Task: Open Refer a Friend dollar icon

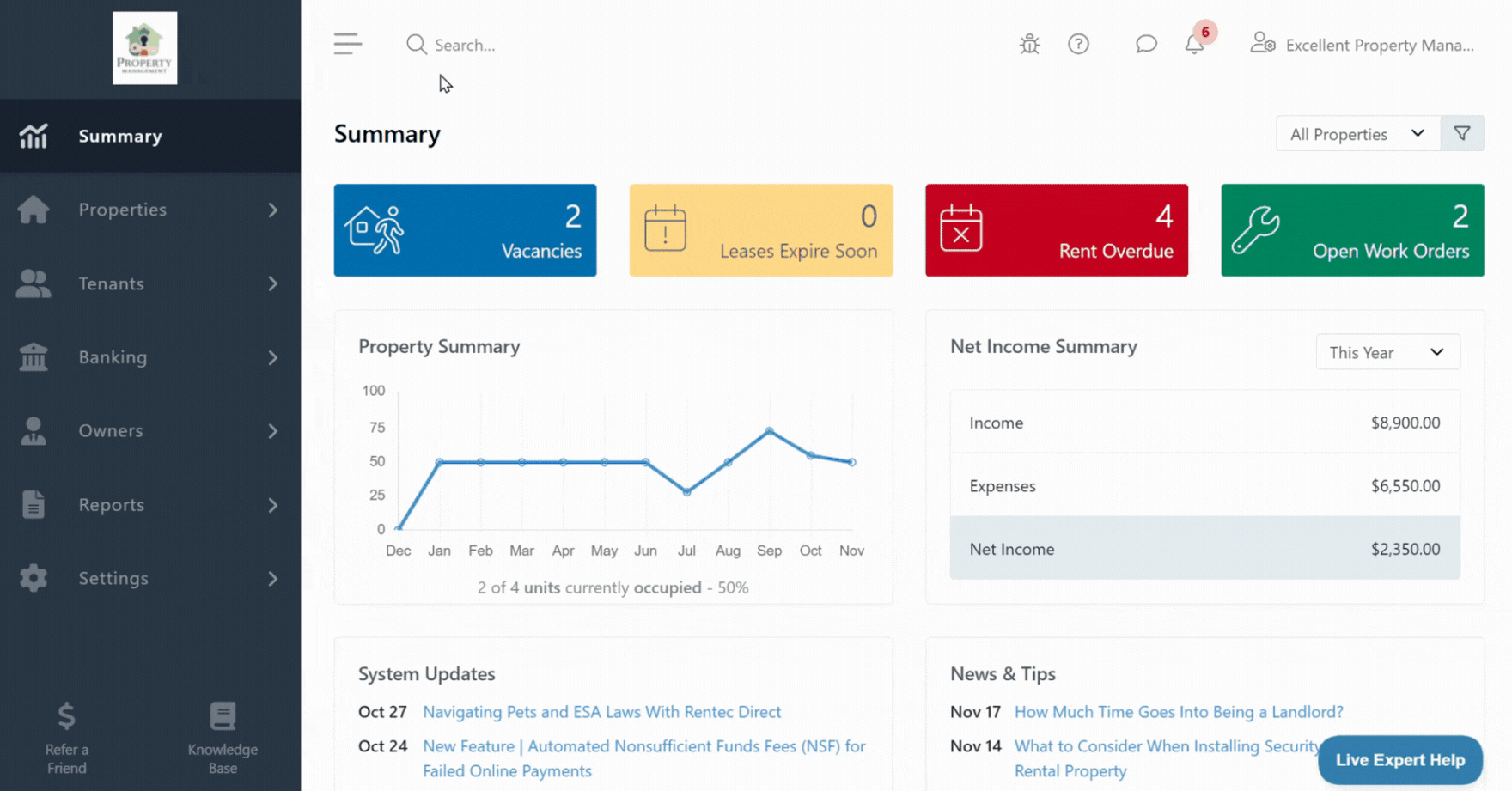Action: click(x=67, y=716)
